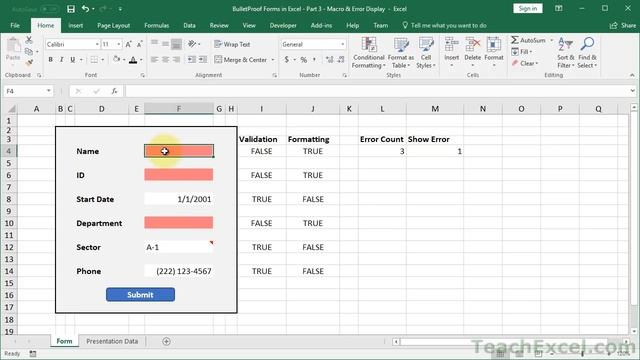Toggle Bold formatting

(x=51, y=60)
